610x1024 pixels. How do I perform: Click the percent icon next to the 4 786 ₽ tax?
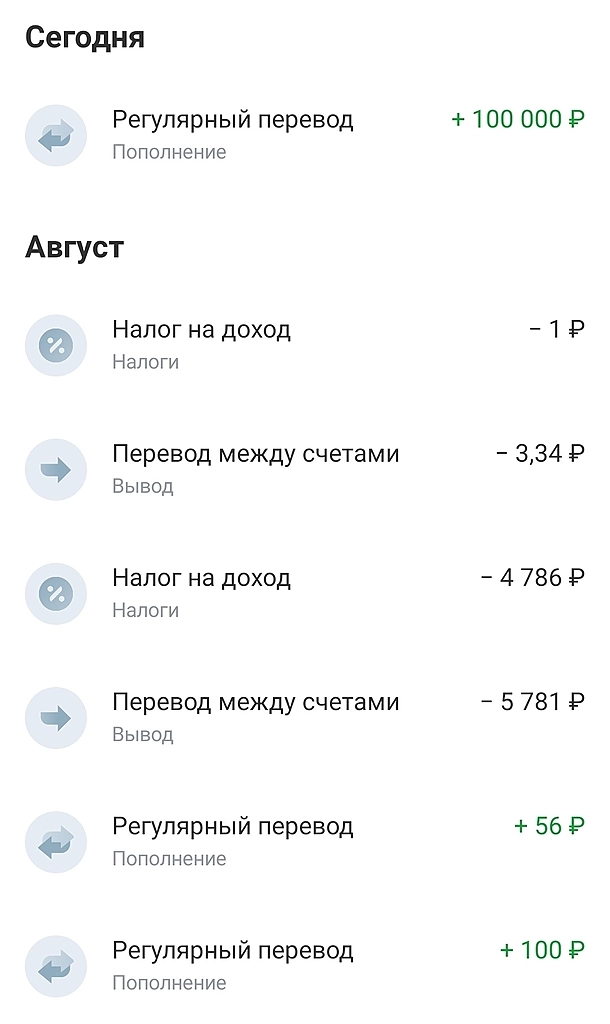56,594
